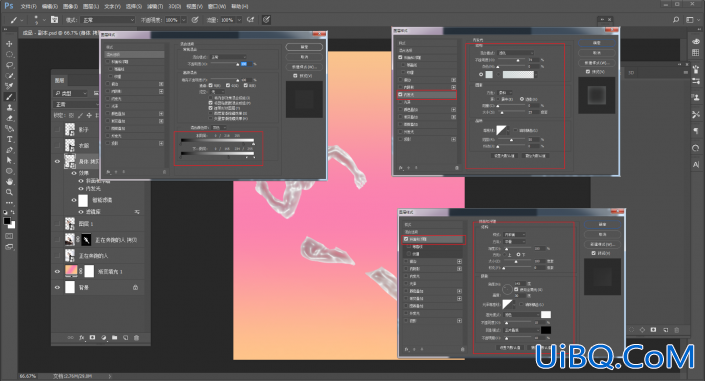
Task: Select the Hand tool
Action: click(9, 182)
